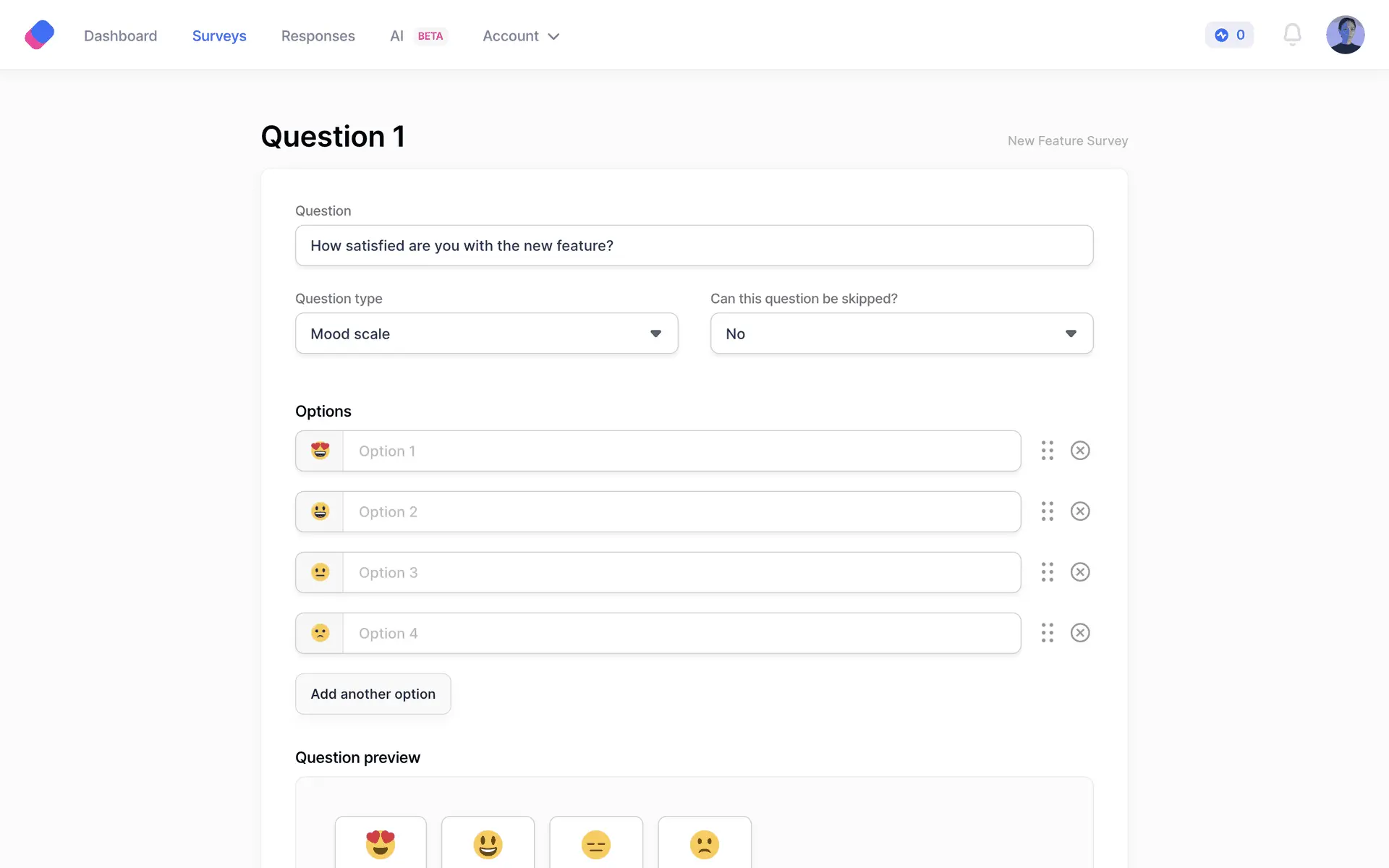Screen dimensions: 1389x868
Task: Click the credits counter badge
Action: [1229, 35]
